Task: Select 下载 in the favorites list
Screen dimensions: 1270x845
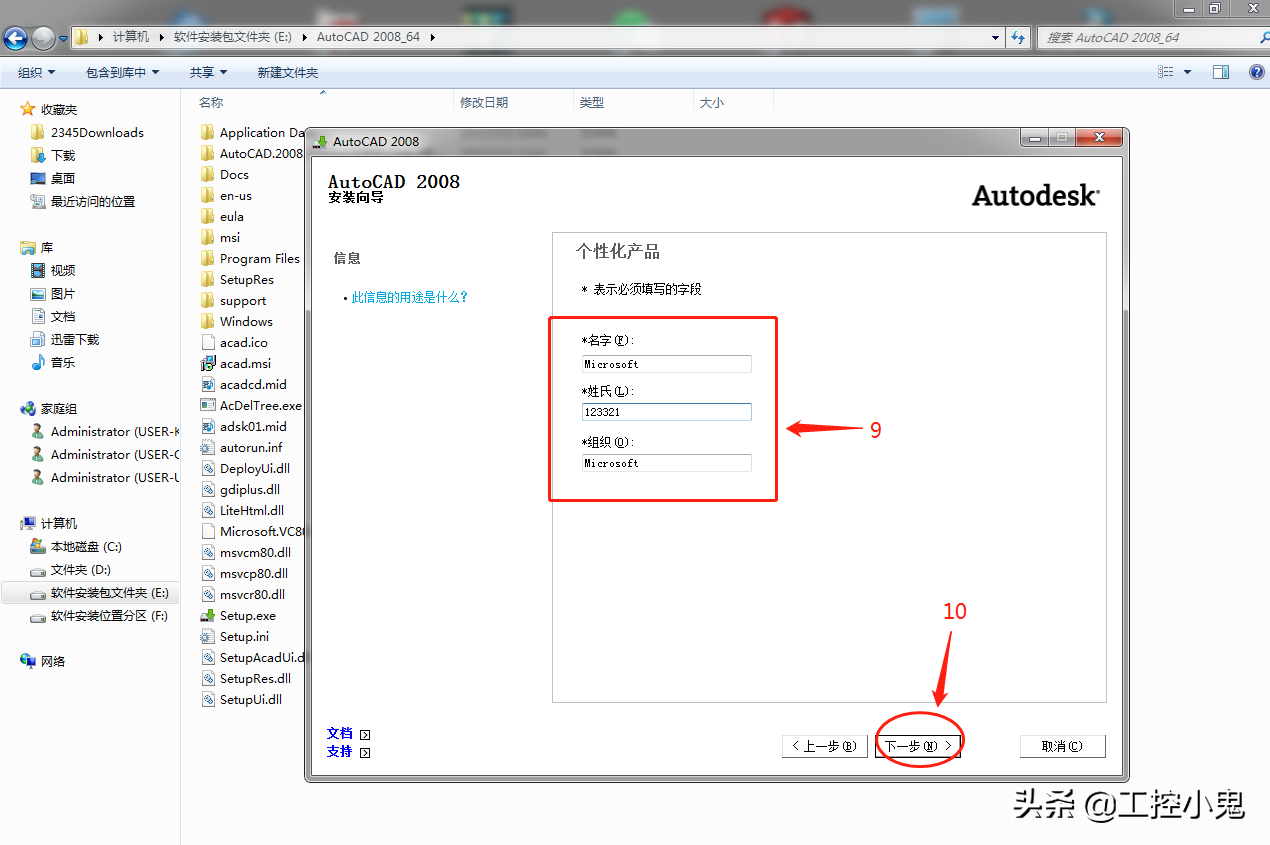Action: [x=63, y=155]
